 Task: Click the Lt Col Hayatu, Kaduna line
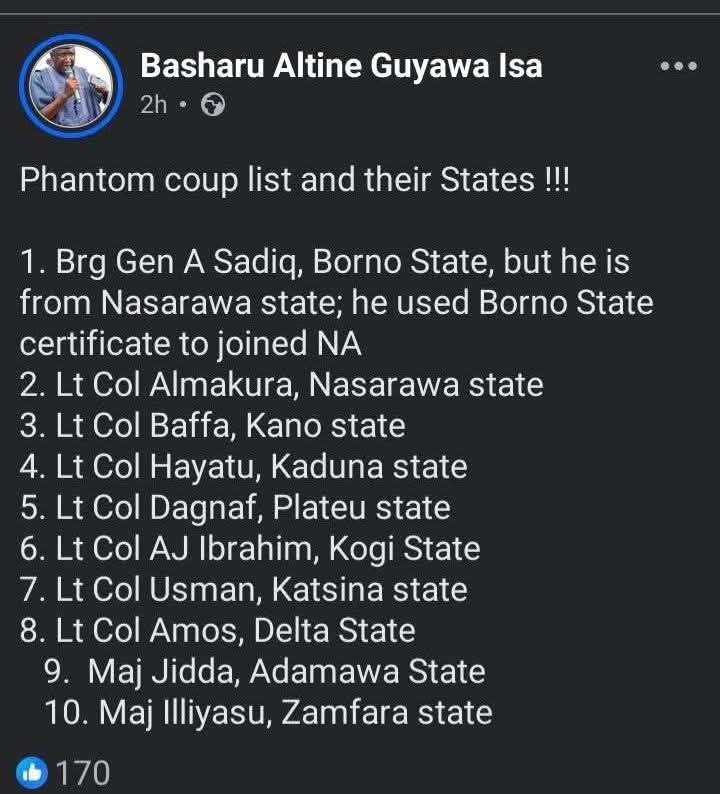pos(244,466)
